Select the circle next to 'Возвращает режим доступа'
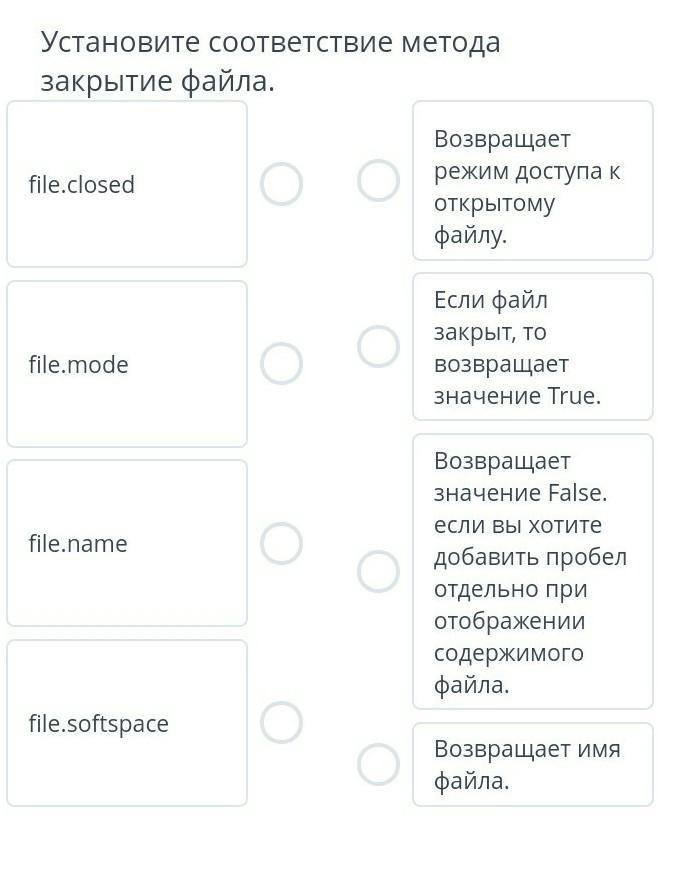The width and height of the screenshot is (673, 877). (x=378, y=181)
